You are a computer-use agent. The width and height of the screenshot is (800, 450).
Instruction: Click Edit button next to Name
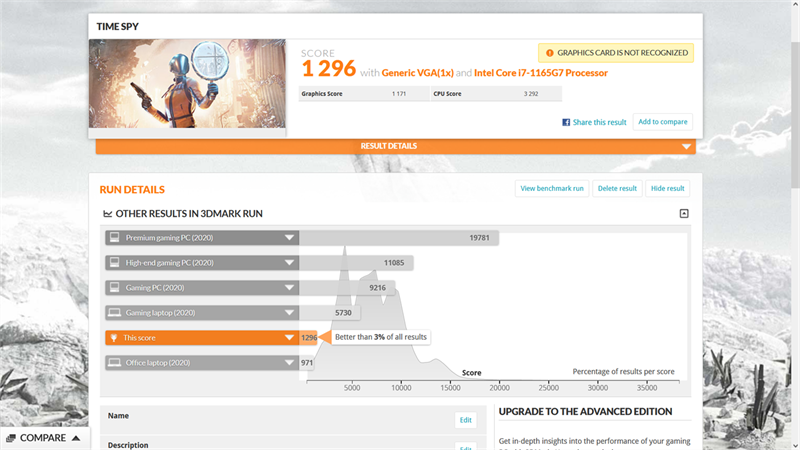(x=465, y=420)
